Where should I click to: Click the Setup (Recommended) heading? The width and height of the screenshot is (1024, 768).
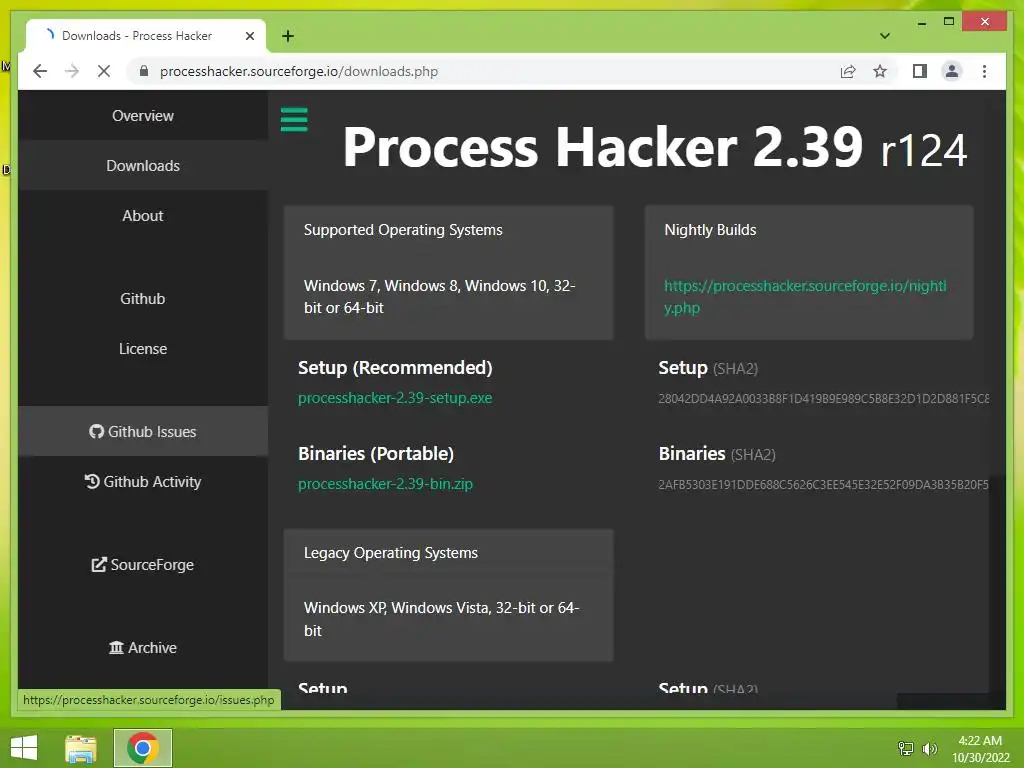coord(395,368)
